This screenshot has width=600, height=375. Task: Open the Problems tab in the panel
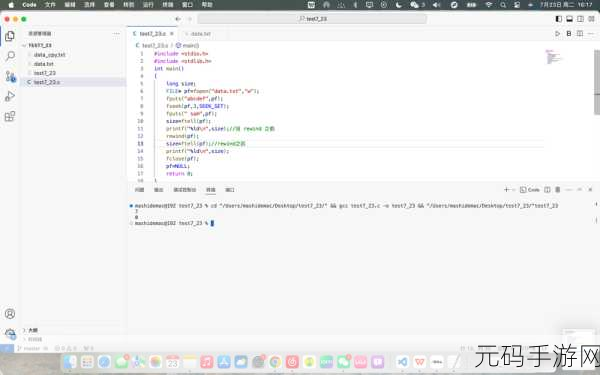pos(139,189)
